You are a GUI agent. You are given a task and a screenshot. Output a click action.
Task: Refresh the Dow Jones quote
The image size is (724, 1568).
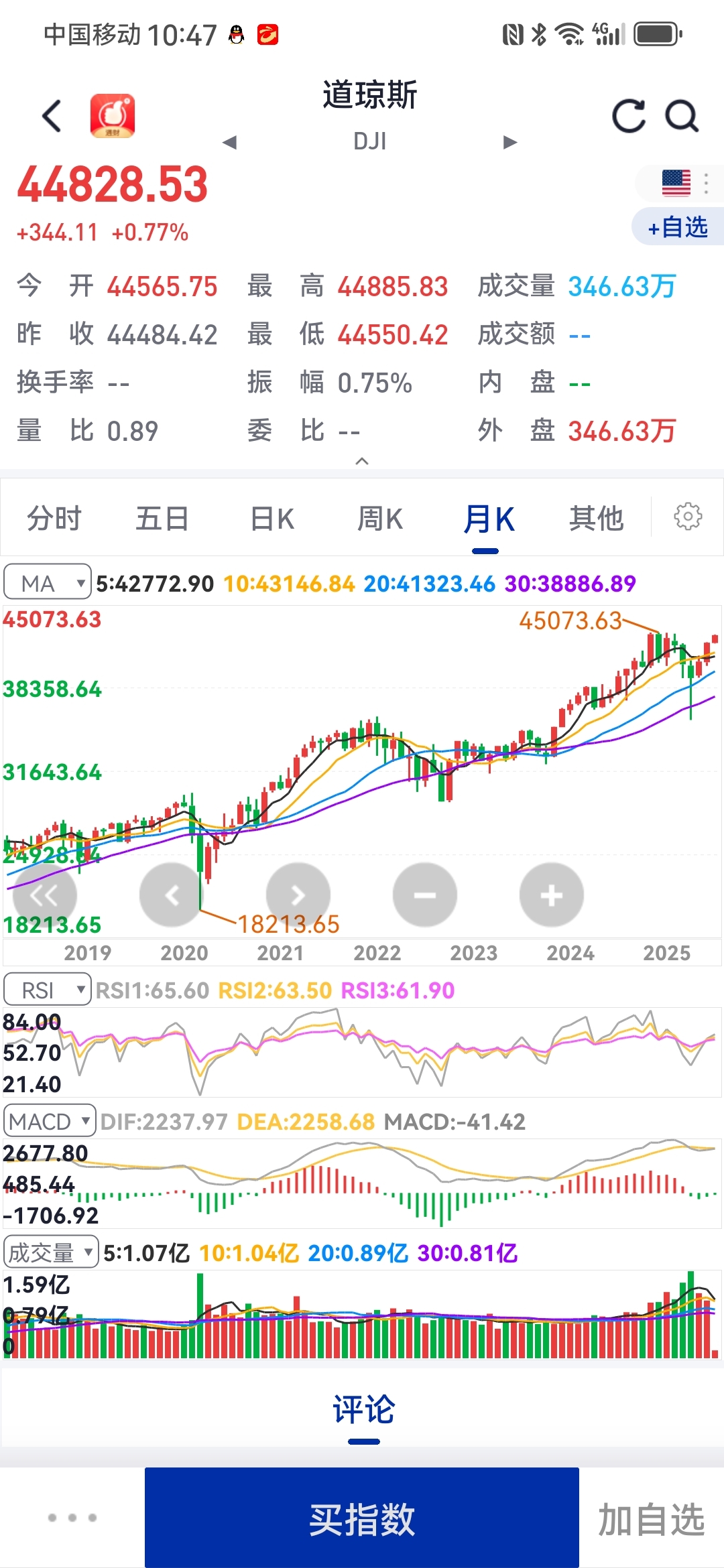point(629,116)
